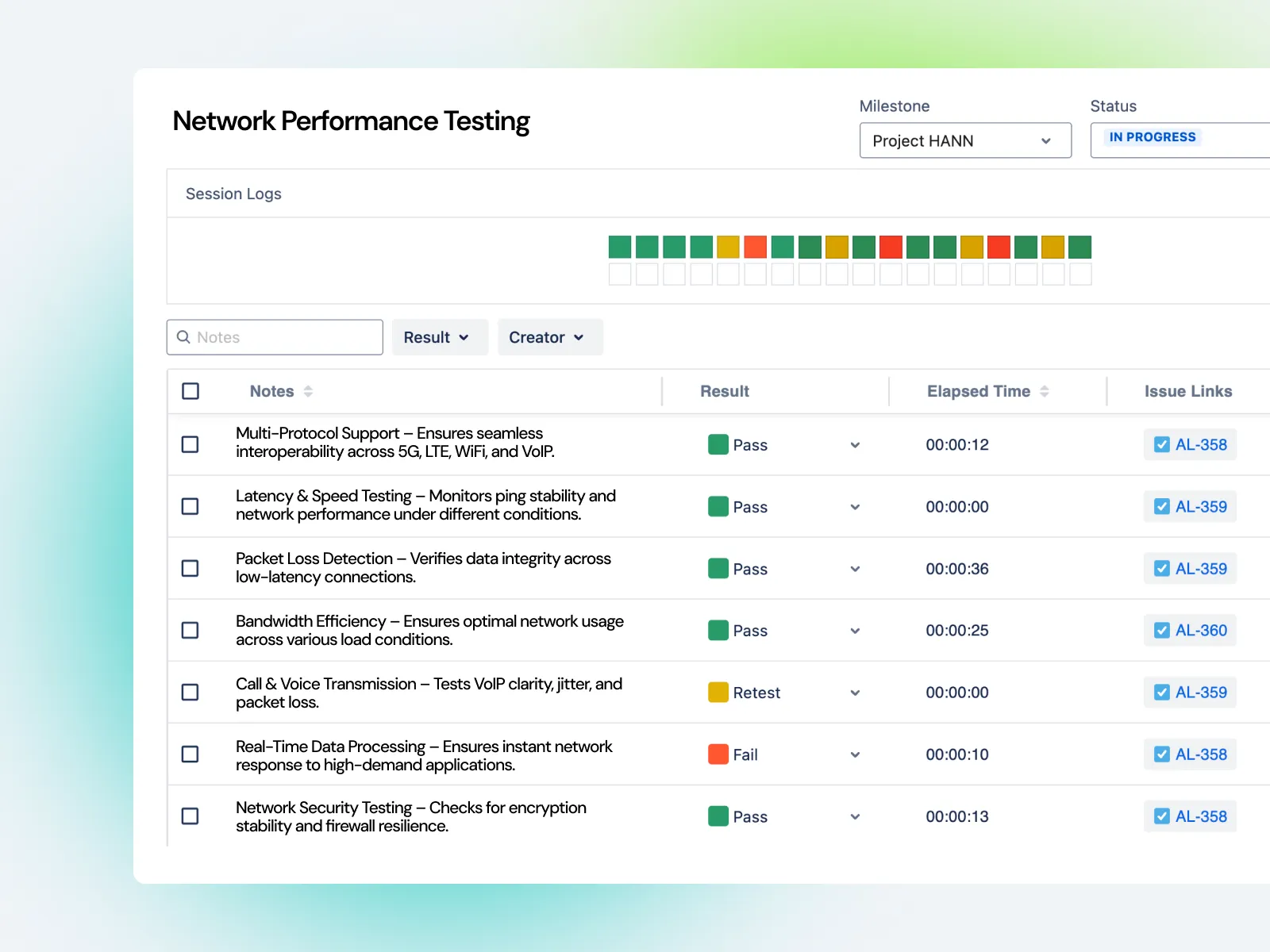The width and height of the screenshot is (1270, 952).
Task: Open the AL-360 issue link
Action: pyautogui.click(x=1190, y=630)
